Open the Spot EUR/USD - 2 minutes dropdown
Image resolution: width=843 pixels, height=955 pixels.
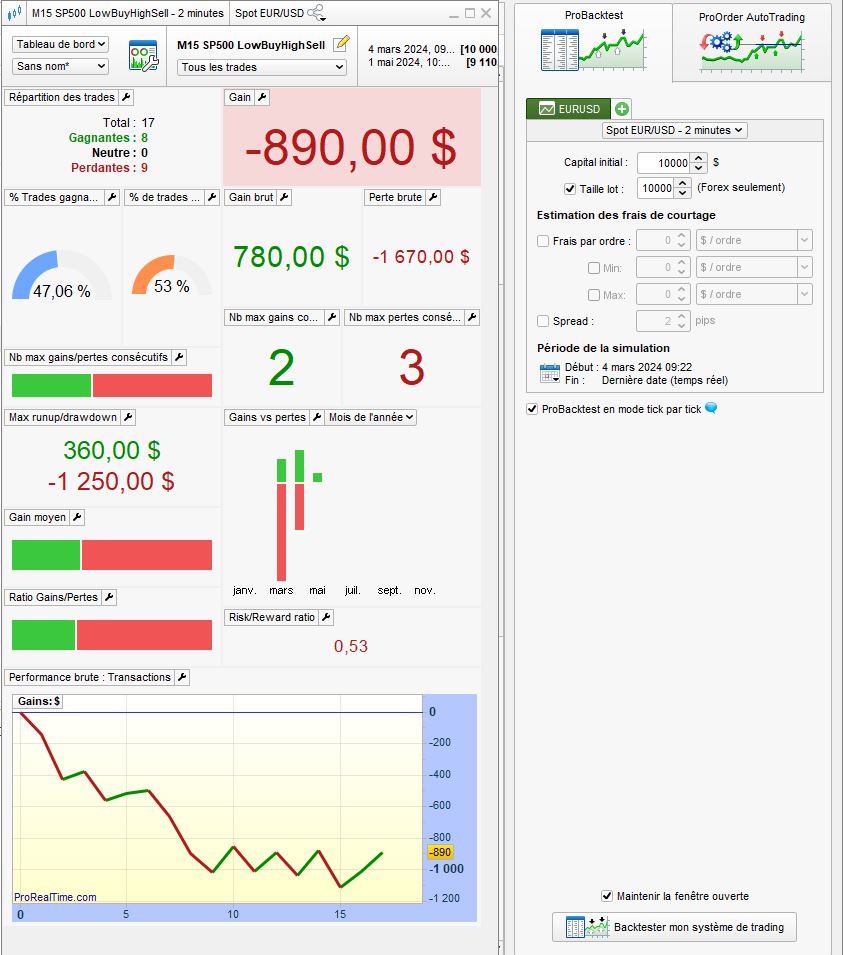(x=674, y=130)
